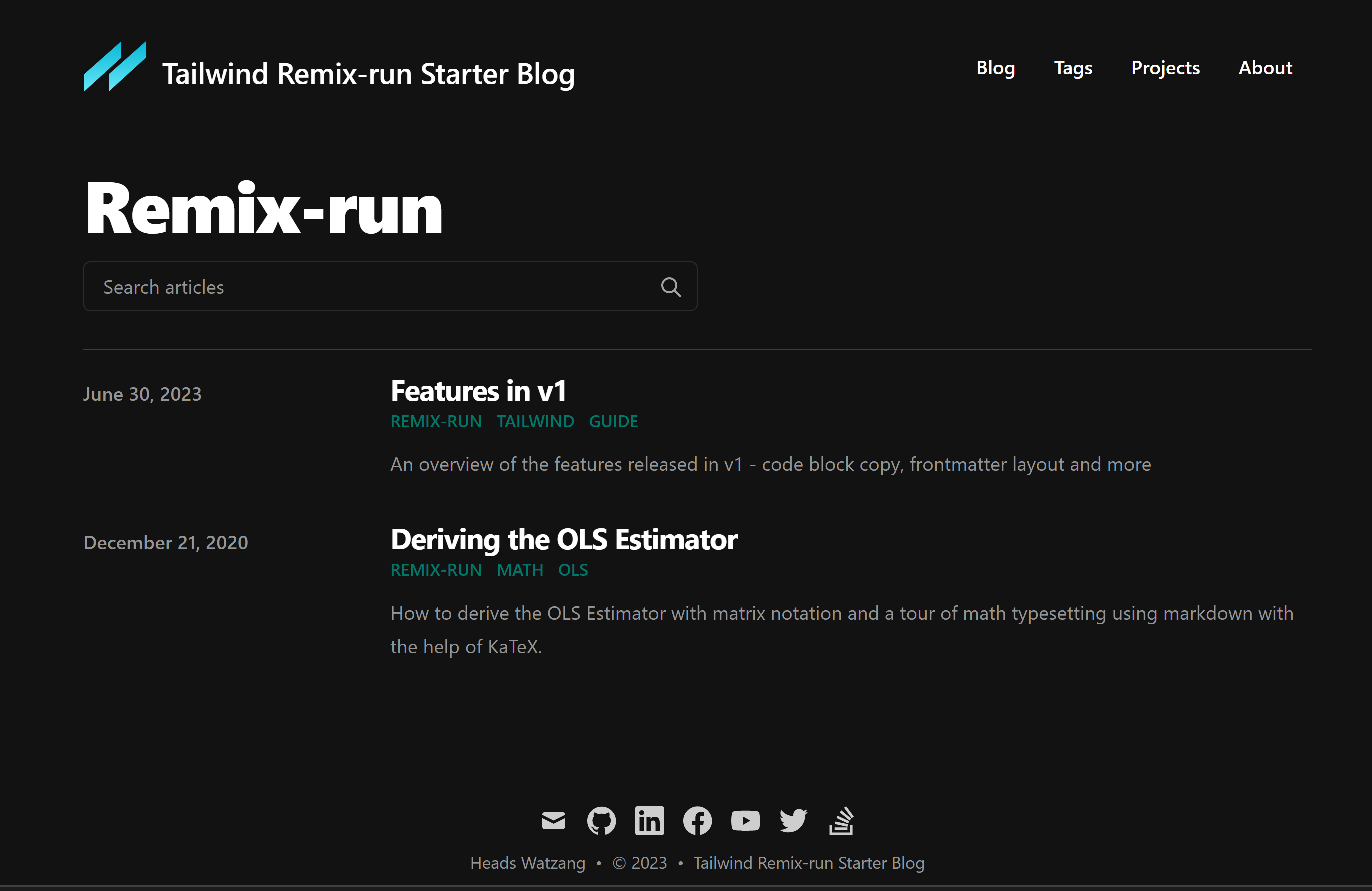This screenshot has height=891, width=1372.
Task: Navigate to the Projects page
Action: coord(1165,68)
